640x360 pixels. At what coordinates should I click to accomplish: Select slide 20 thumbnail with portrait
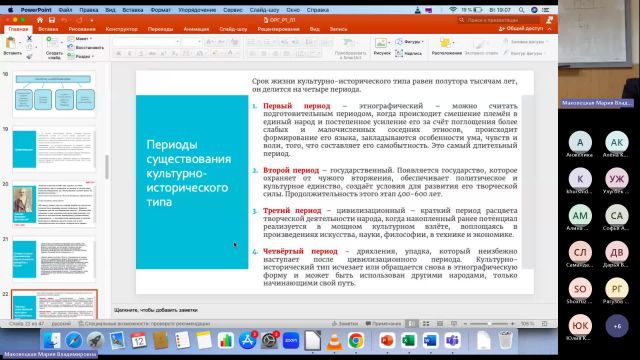[x=54, y=204]
